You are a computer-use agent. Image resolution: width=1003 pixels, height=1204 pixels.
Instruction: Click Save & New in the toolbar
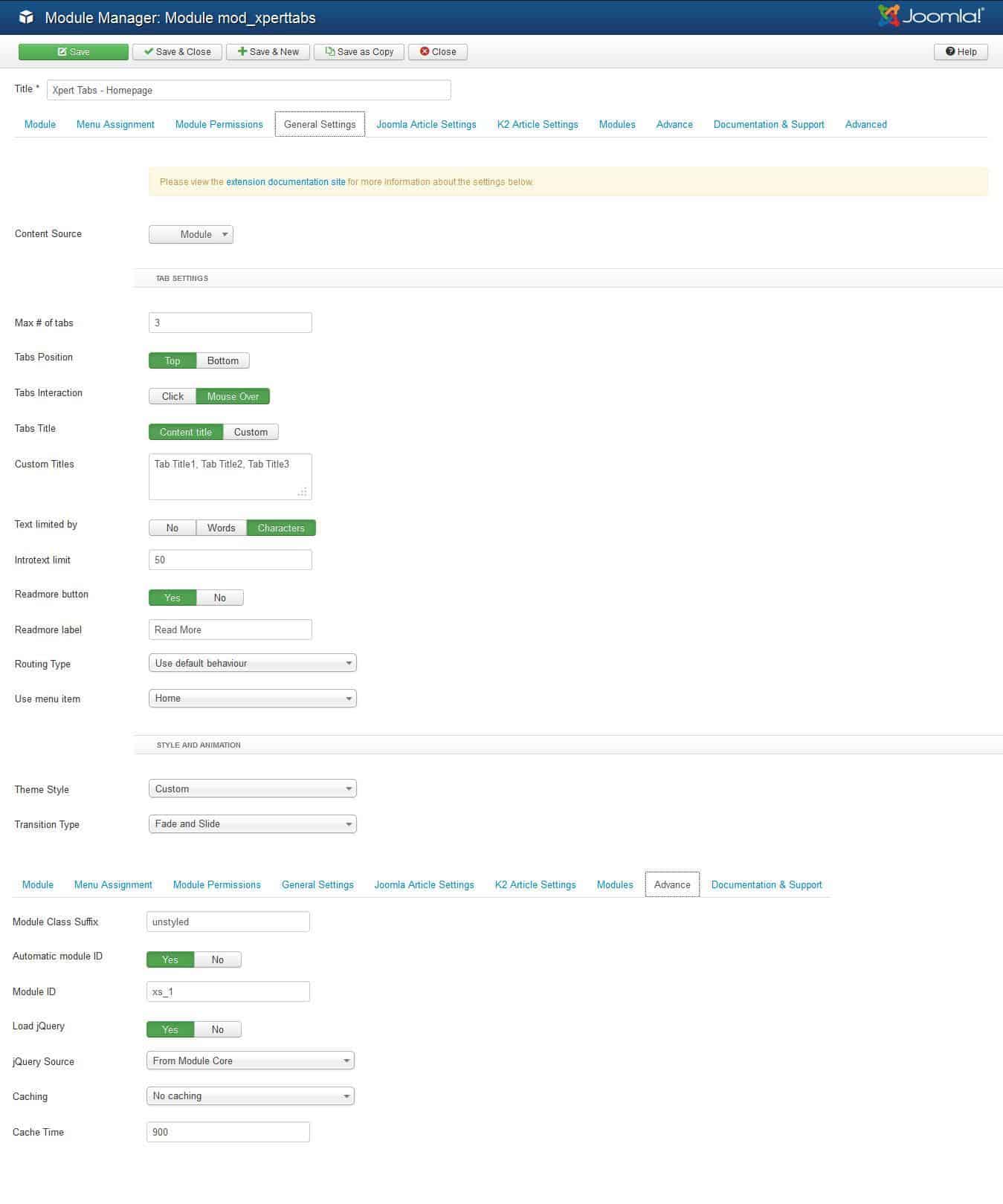(268, 52)
